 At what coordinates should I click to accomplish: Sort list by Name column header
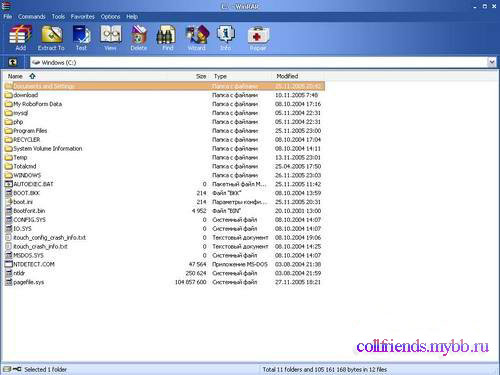click(15, 76)
